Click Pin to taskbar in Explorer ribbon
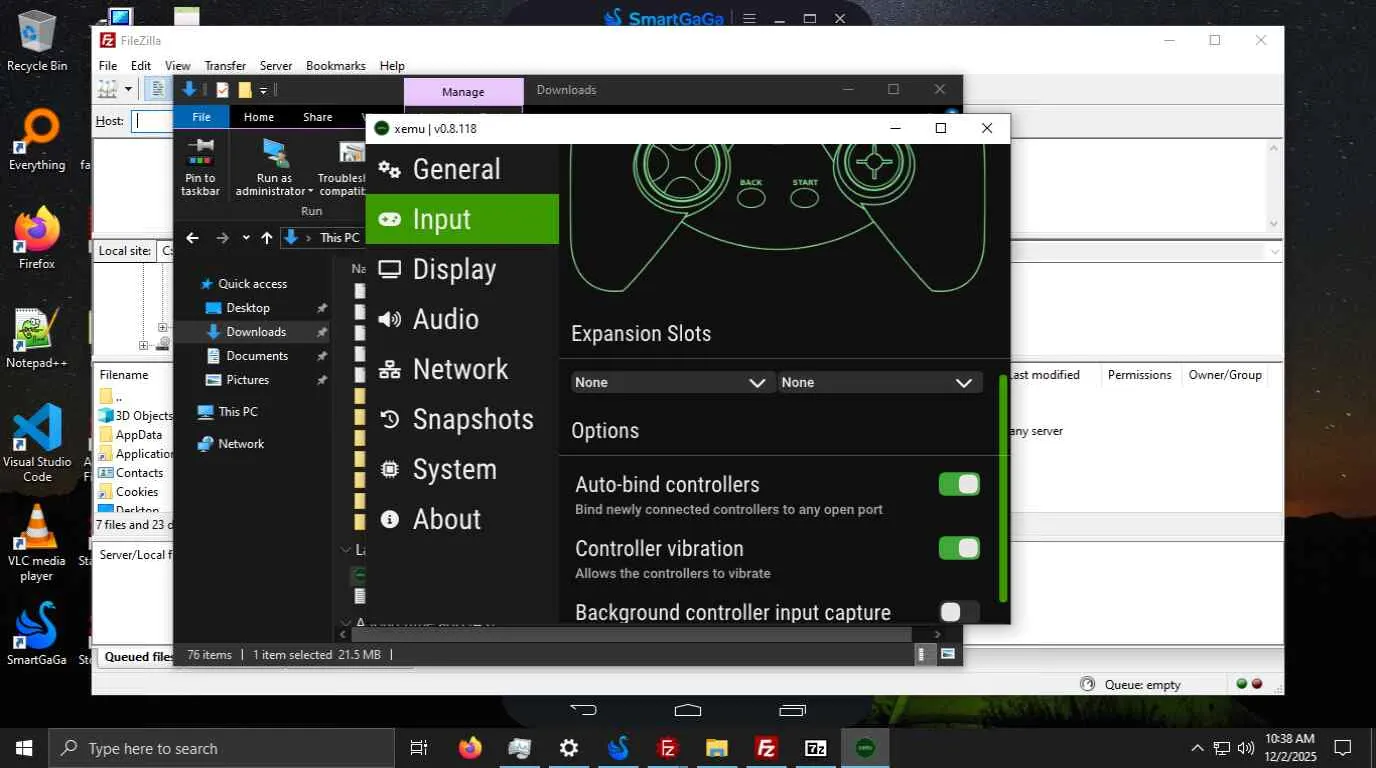Image resolution: width=1376 pixels, height=768 pixels. pos(200,166)
